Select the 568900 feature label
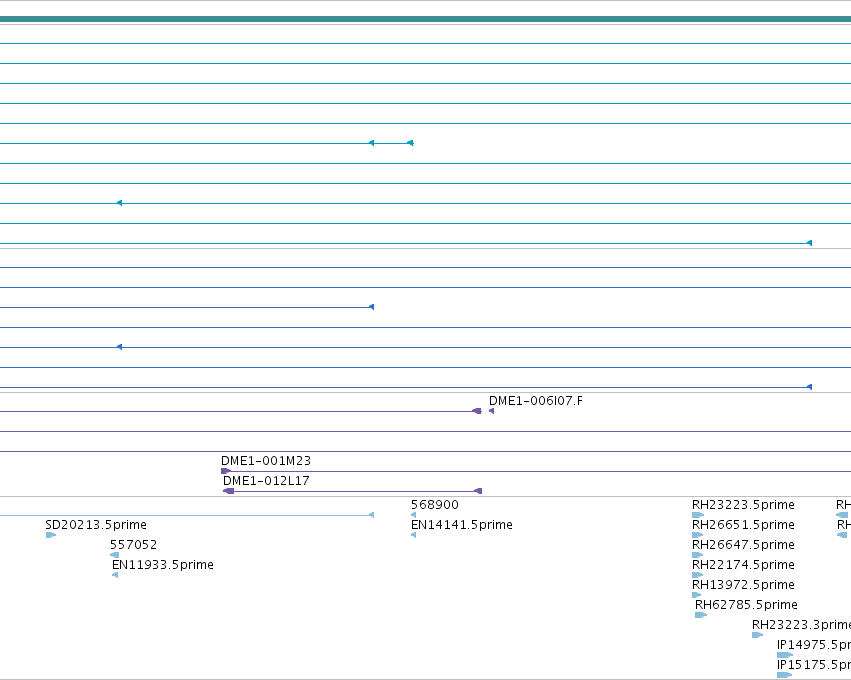This screenshot has width=851, height=680. tap(434, 505)
